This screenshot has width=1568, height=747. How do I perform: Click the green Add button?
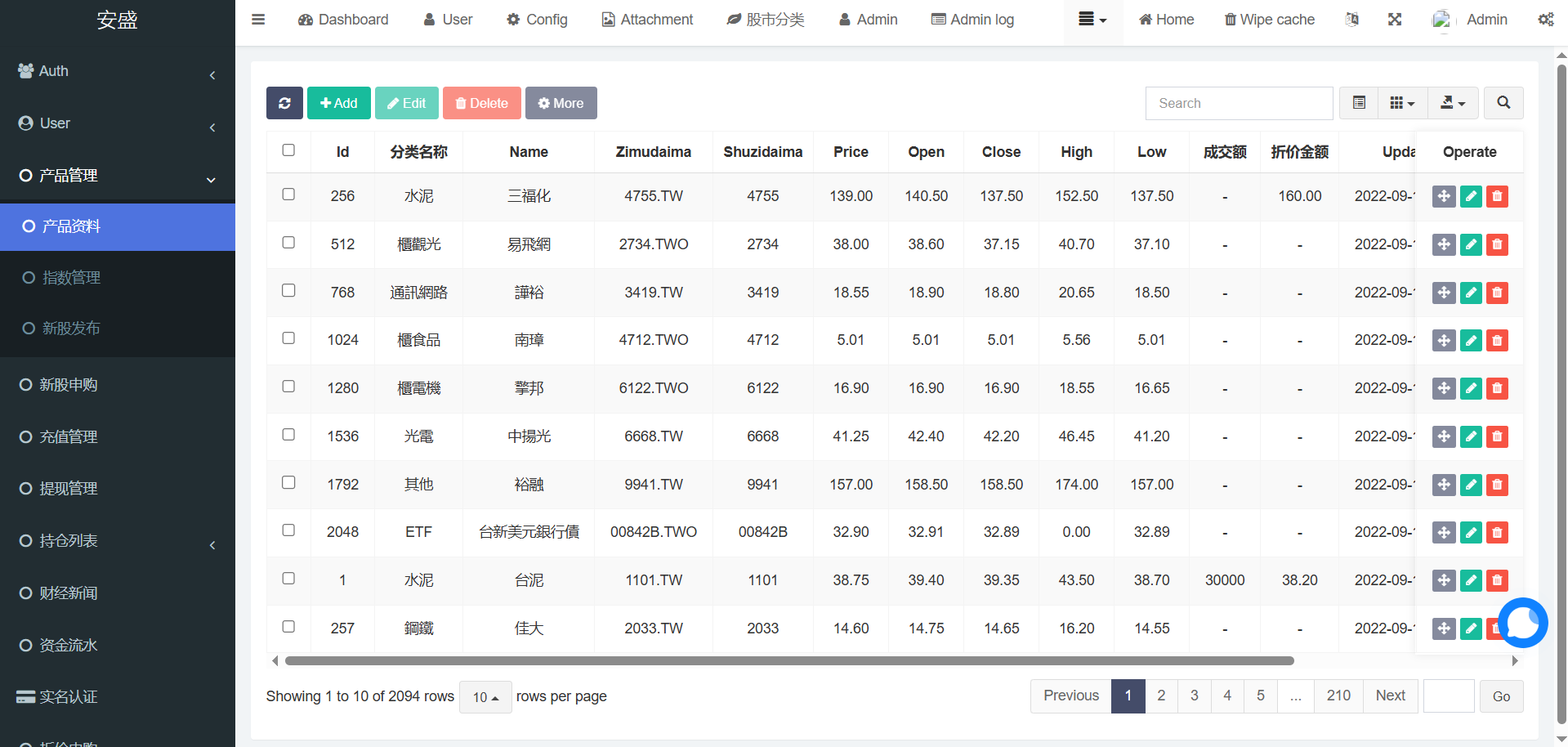point(338,103)
